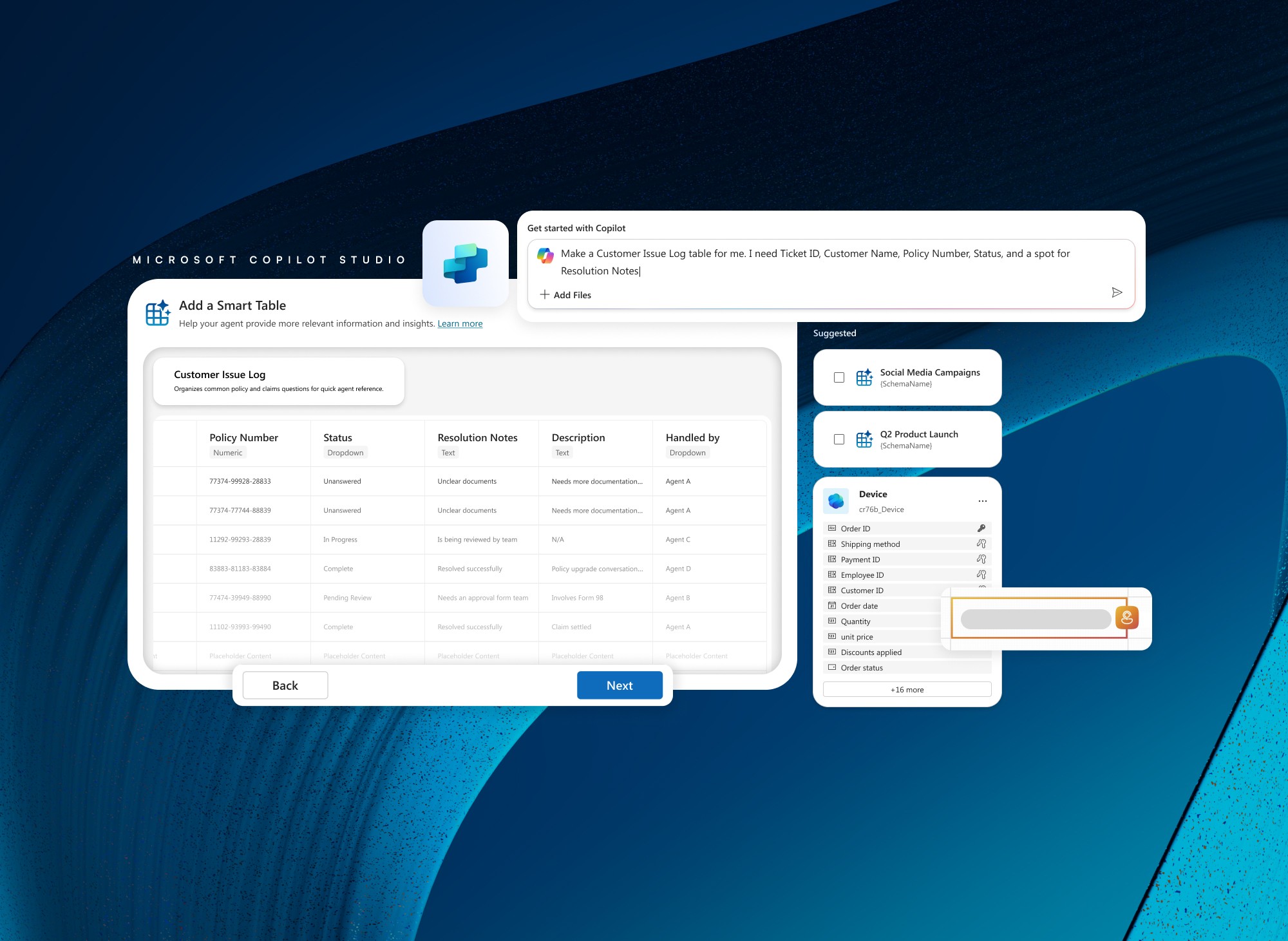Viewport: 1288px width, 941px height.
Task: Click the Copilot Studio app icon
Action: pyautogui.click(x=466, y=263)
